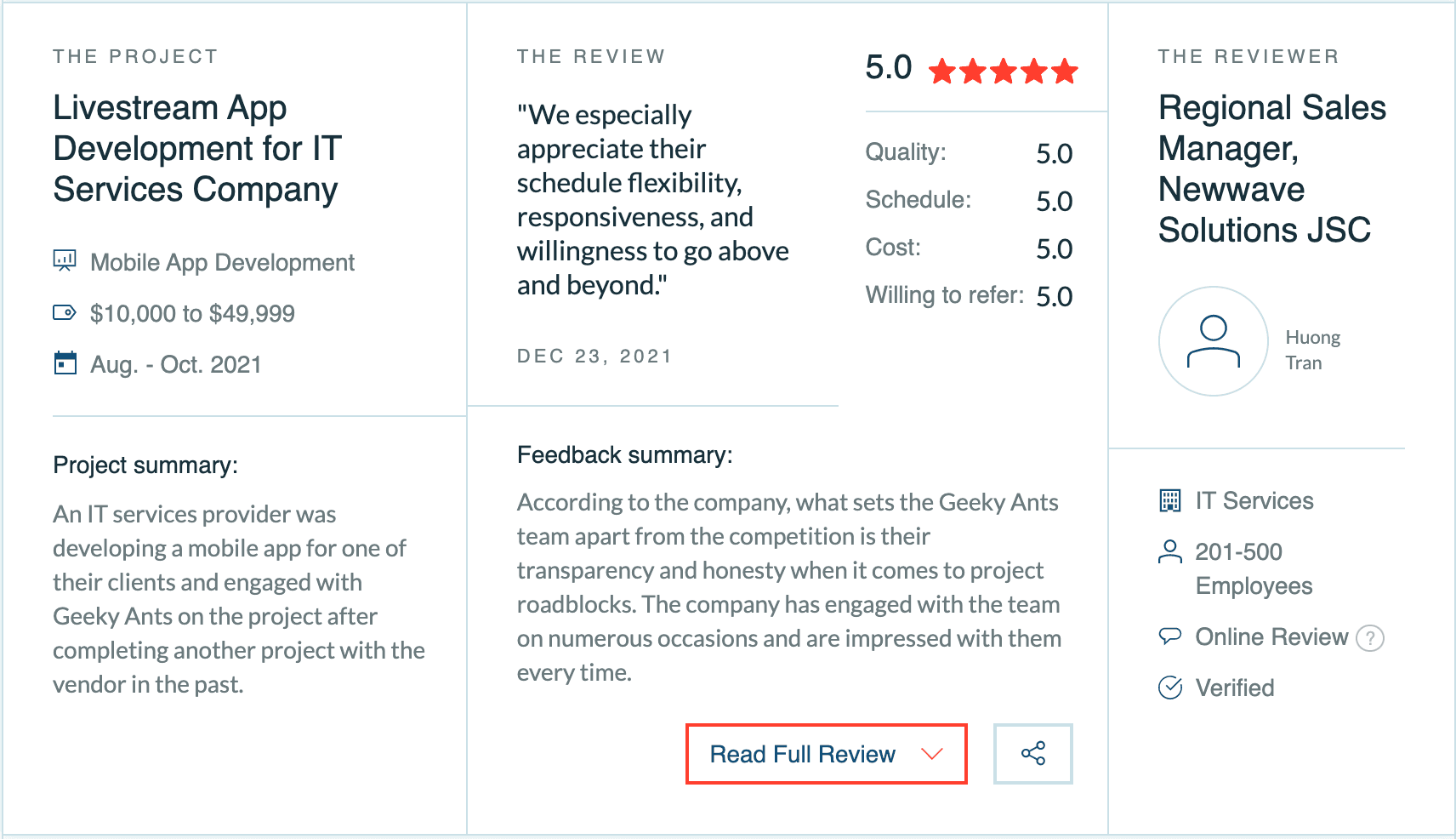Click the Huong Tran reviewer name
Viewport: 1456px width, 839px height.
tap(1312, 350)
